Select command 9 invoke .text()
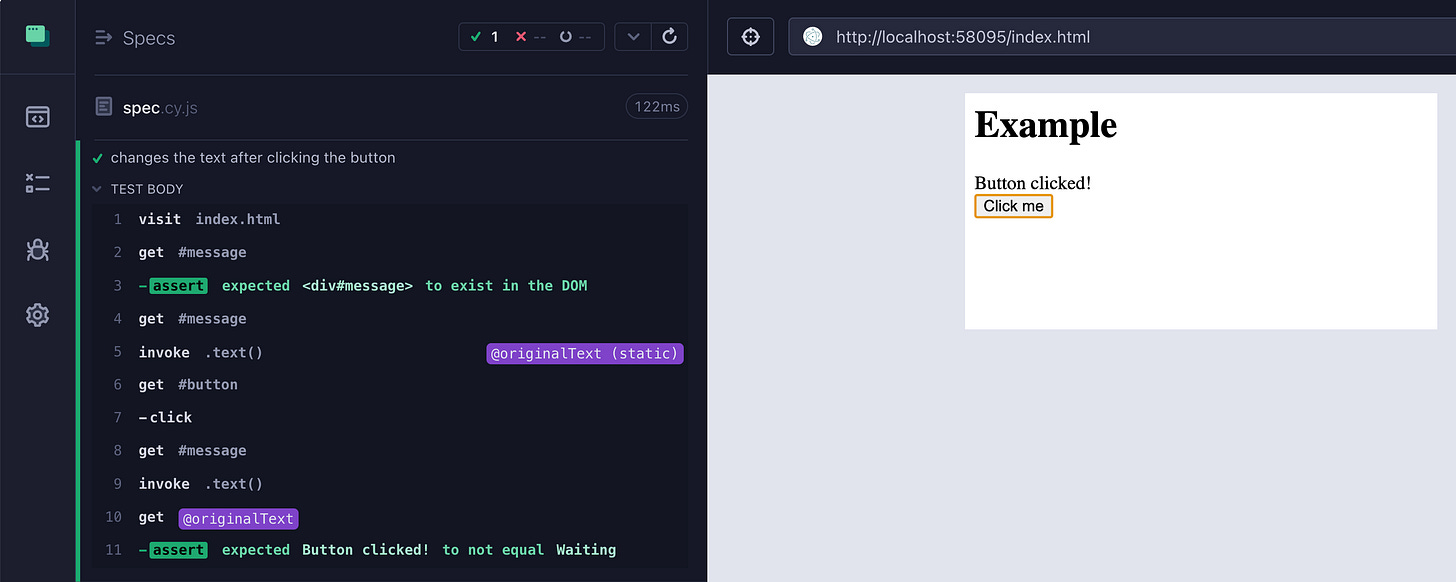The width and height of the screenshot is (1456, 582). [x=390, y=483]
